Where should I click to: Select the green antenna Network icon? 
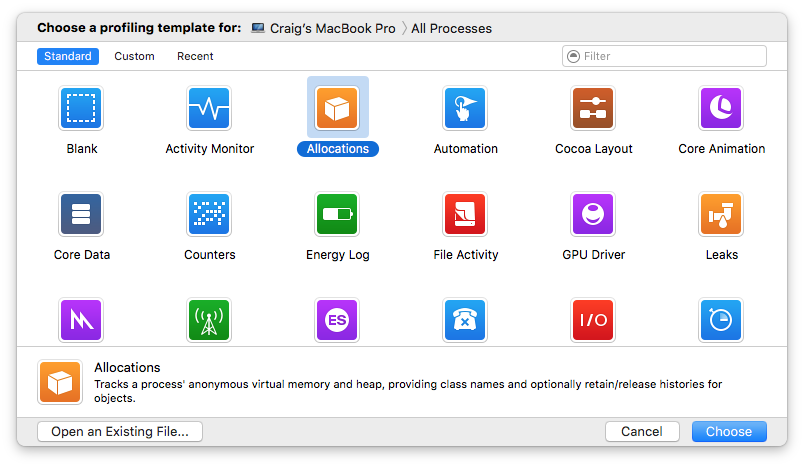[x=209, y=320]
